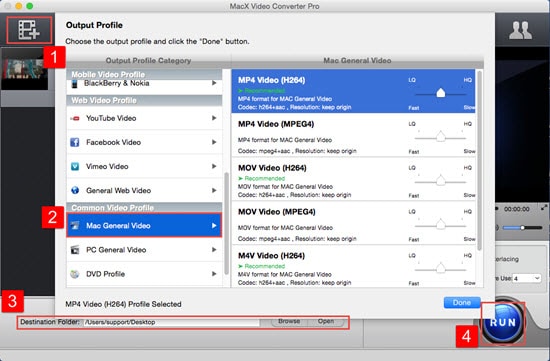Image resolution: width=550 pixels, height=361 pixels.
Task: Select YouTube Video category
Action: click(144, 118)
